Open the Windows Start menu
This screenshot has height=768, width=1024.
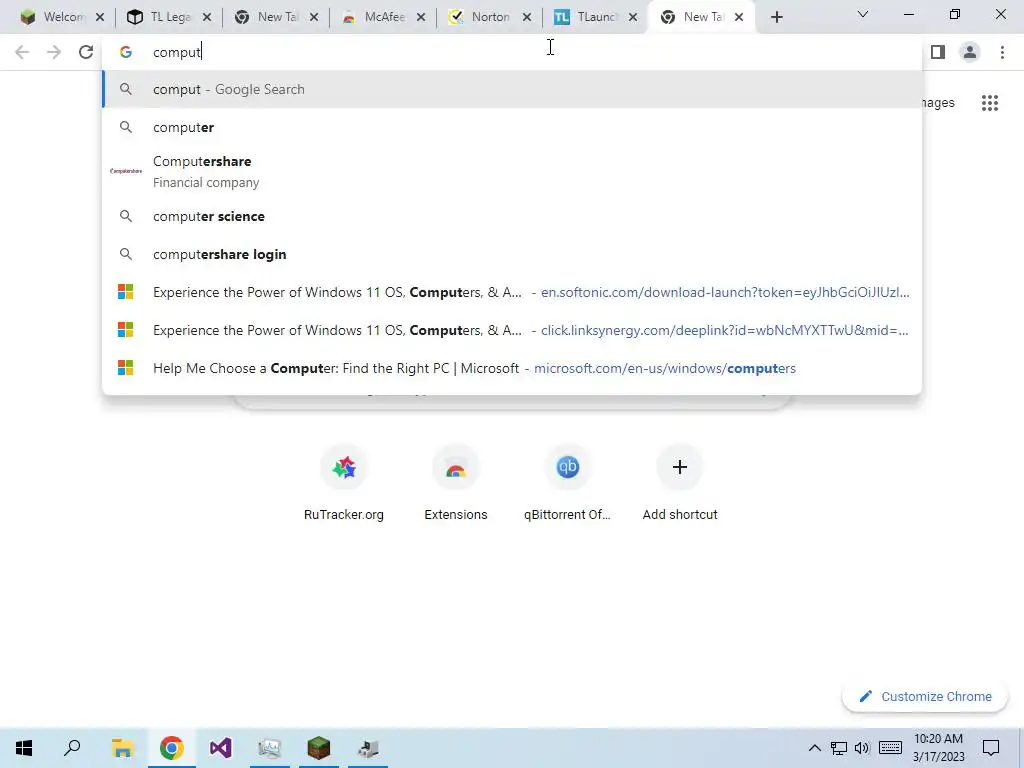coord(24,748)
